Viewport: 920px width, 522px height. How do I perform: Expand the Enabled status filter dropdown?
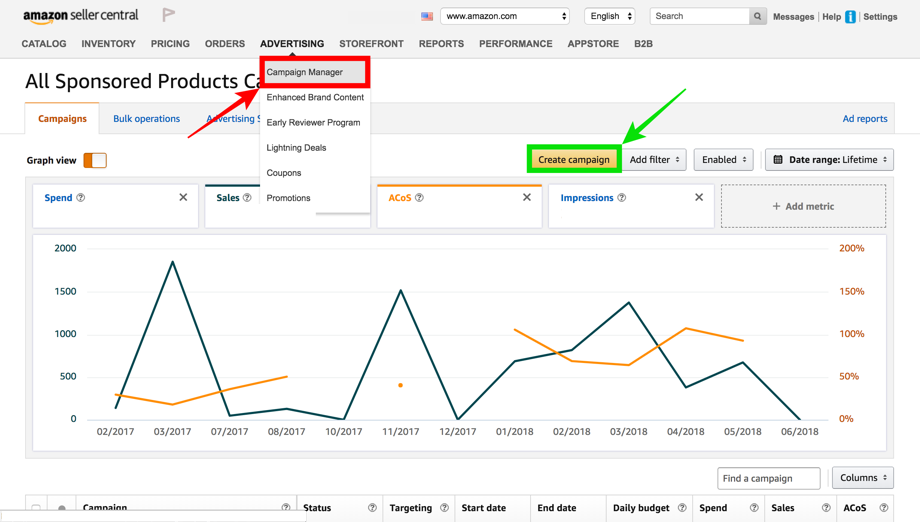[x=723, y=160]
